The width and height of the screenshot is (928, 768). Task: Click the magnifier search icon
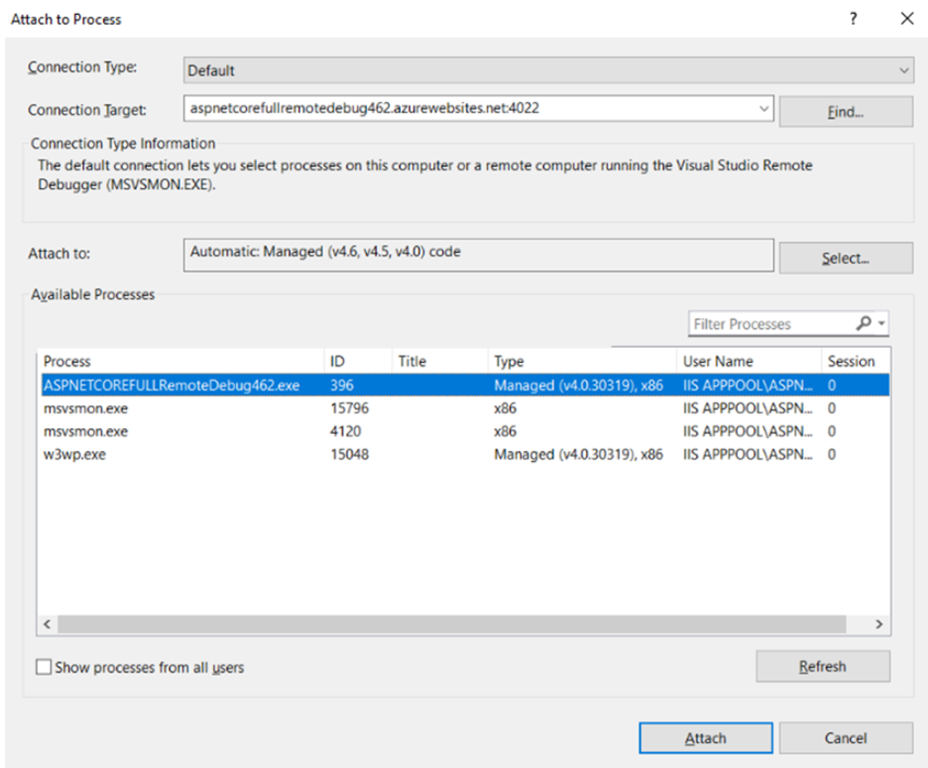click(863, 323)
